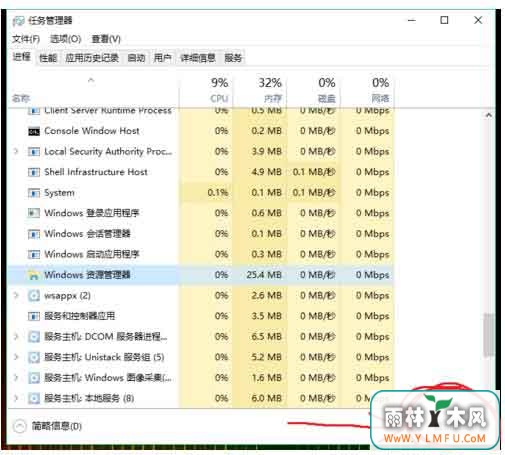Select Windows 会话管理器 process name
Image resolution: width=505 pixels, height=455 pixels.
[87, 234]
